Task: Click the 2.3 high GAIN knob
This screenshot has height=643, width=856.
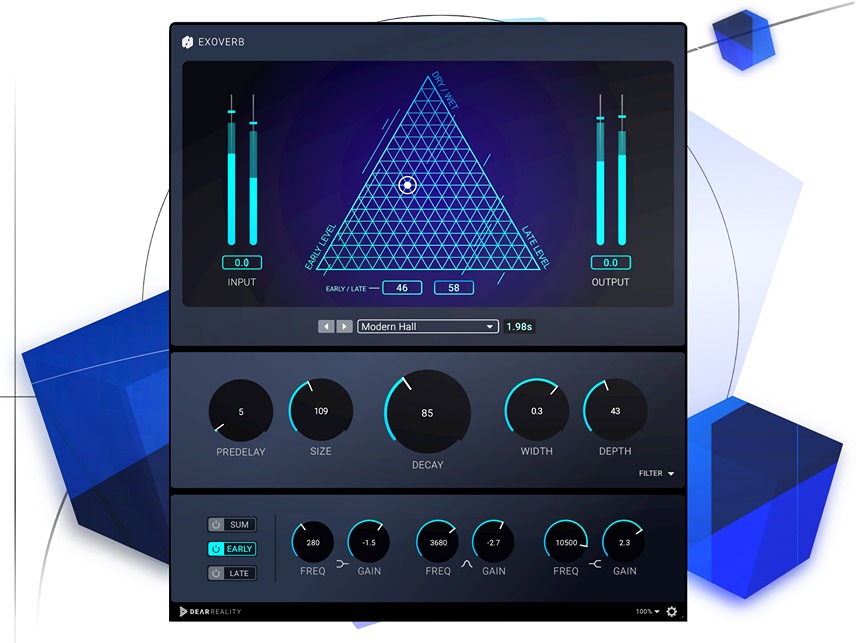Action: 624,542
